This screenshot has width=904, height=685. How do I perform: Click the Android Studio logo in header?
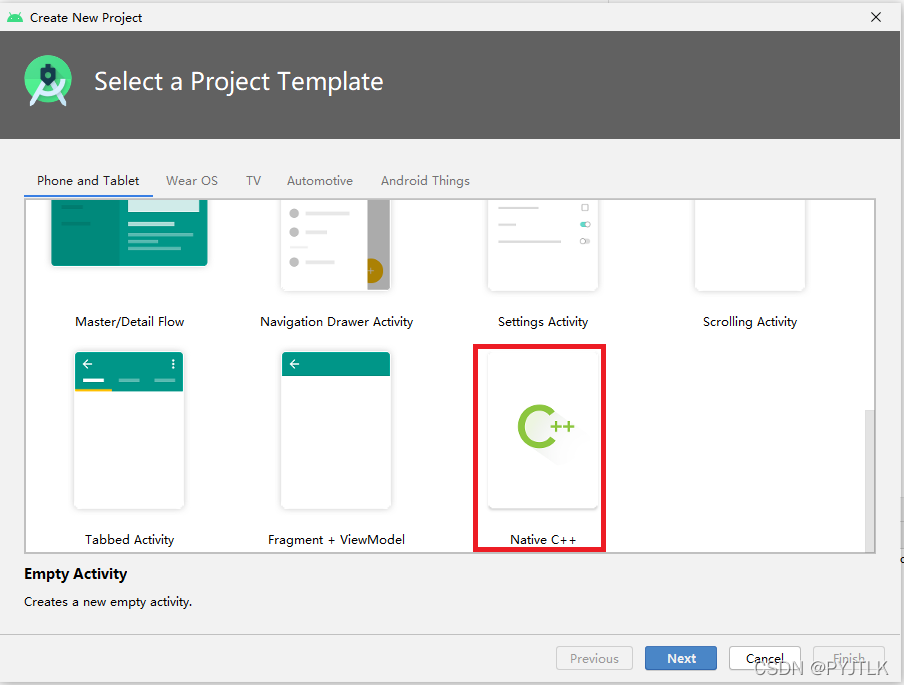48,81
